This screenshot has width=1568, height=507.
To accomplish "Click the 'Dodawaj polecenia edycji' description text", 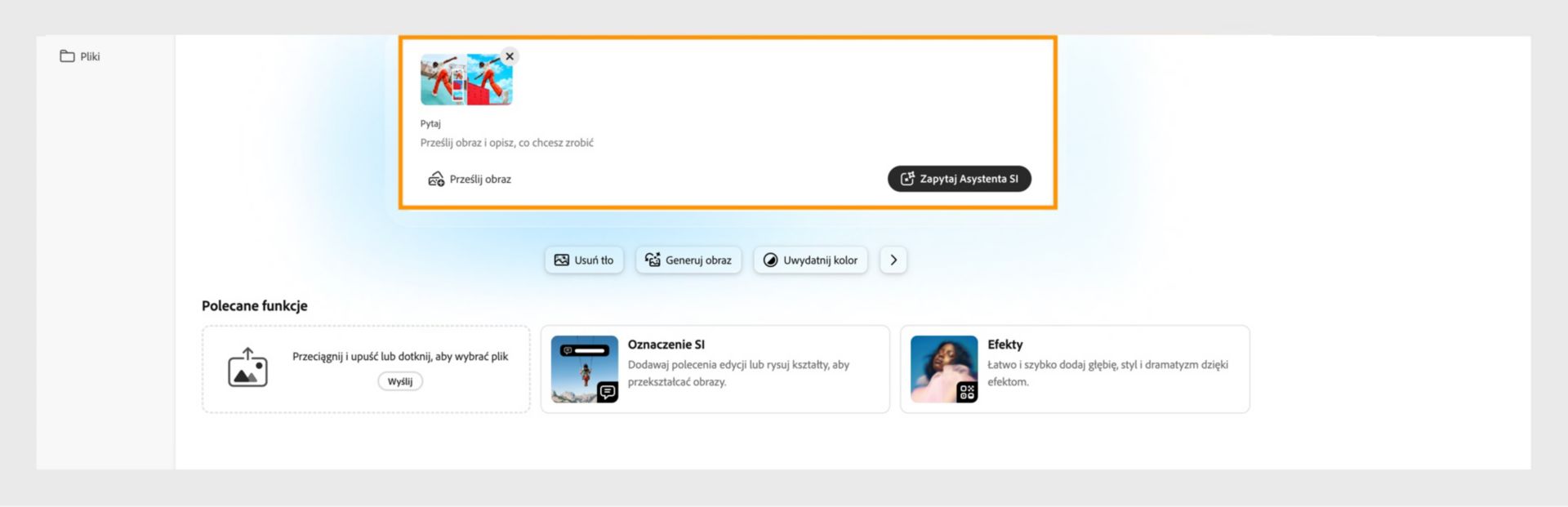I will coord(738,373).
